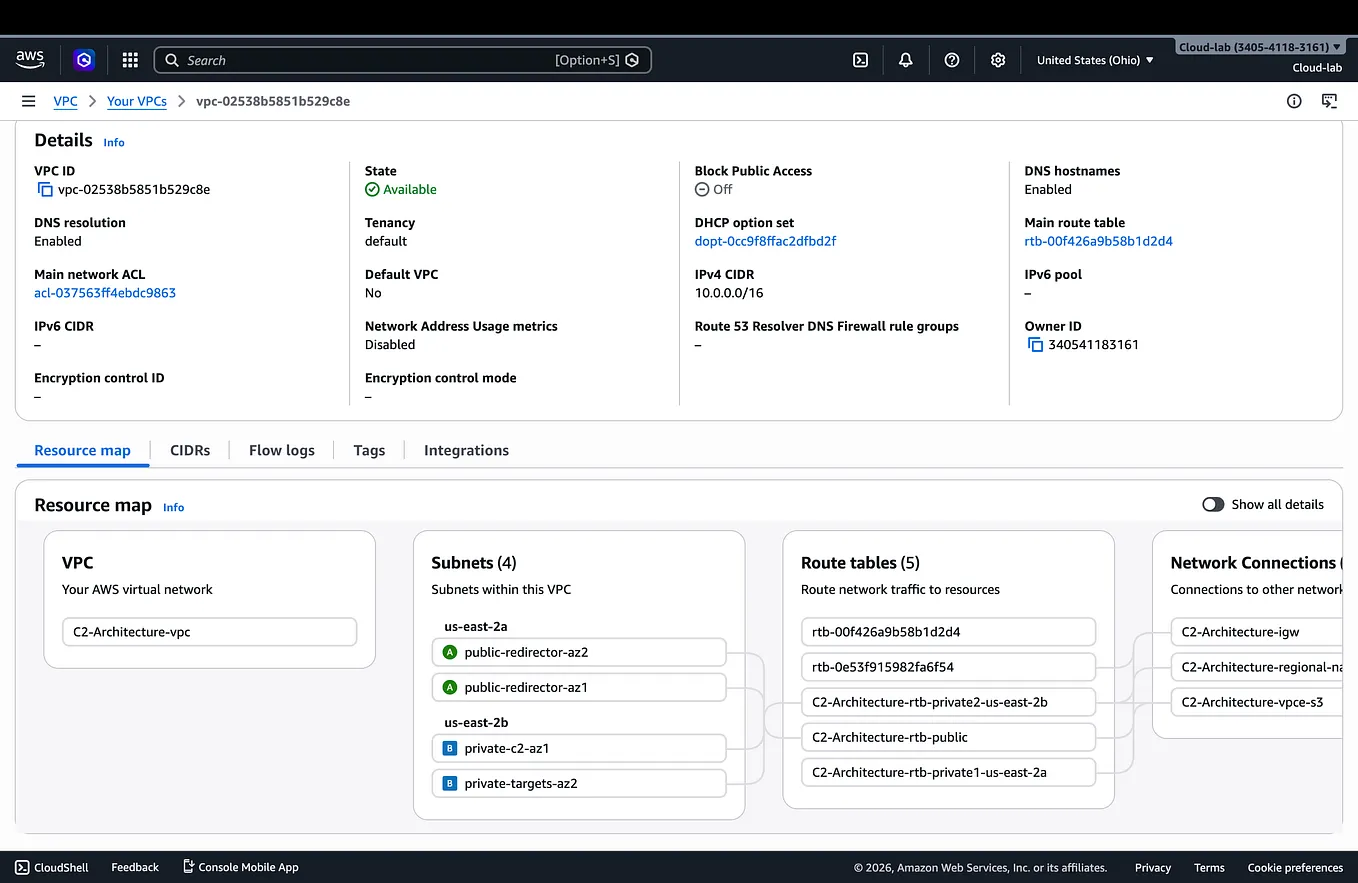Click the search magnifier icon
The height and width of the screenshot is (883, 1358).
point(172,60)
